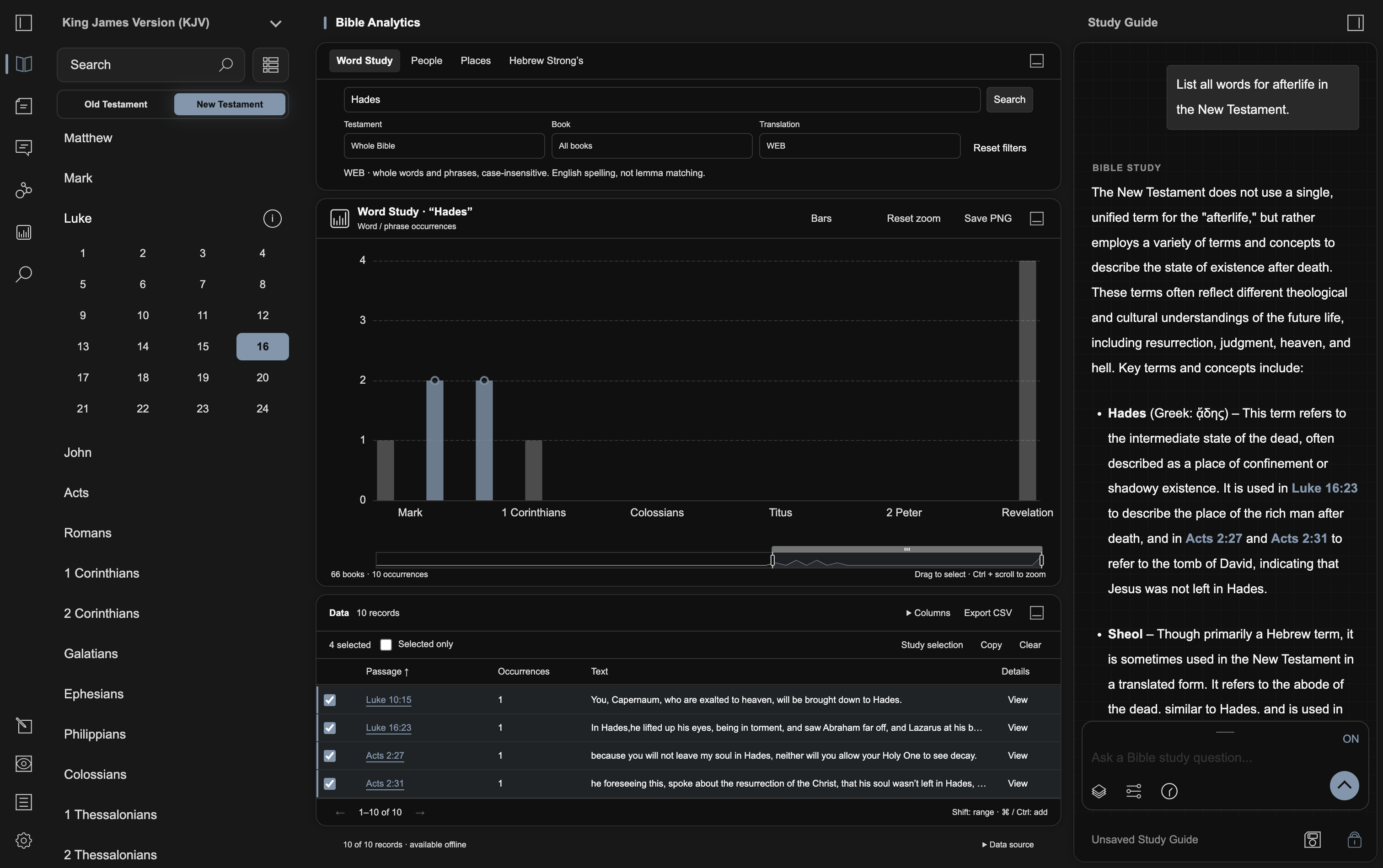Click the eye icon in left rail
This screenshot has width=1383, height=868.
click(23, 764)
